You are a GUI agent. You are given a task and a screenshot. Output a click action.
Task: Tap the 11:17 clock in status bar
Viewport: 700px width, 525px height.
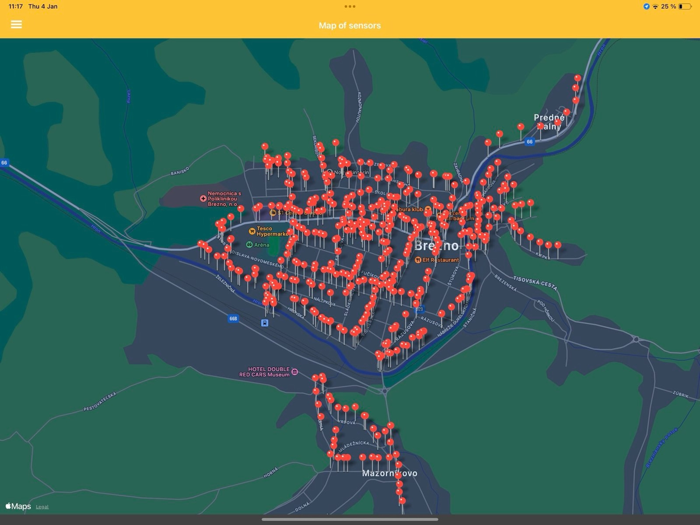pyautogui.click(x=16, y=6)
